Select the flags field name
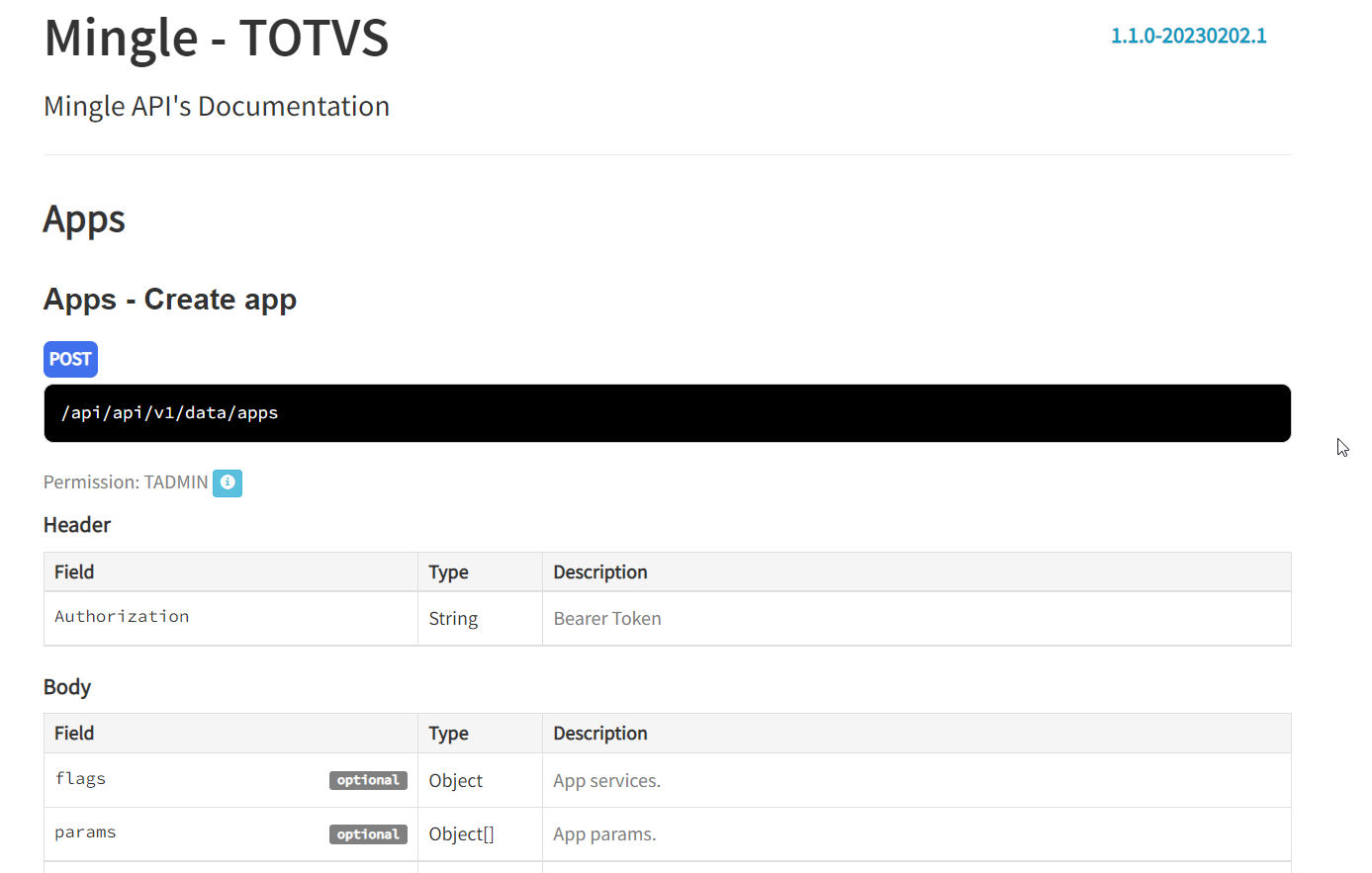This screenshot has height=873, width=1372. click(x=80, y=779)
